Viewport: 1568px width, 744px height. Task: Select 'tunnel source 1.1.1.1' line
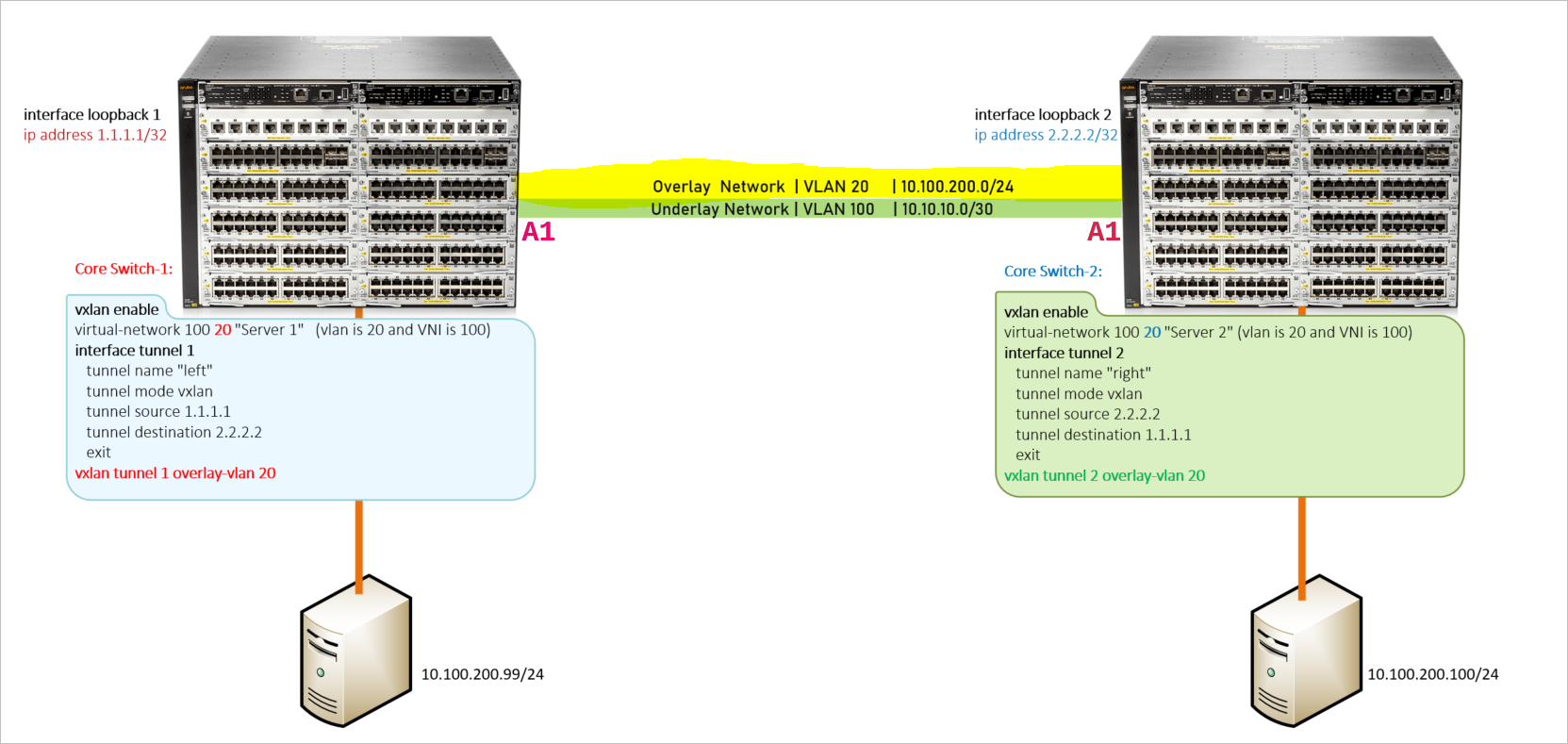158,412
